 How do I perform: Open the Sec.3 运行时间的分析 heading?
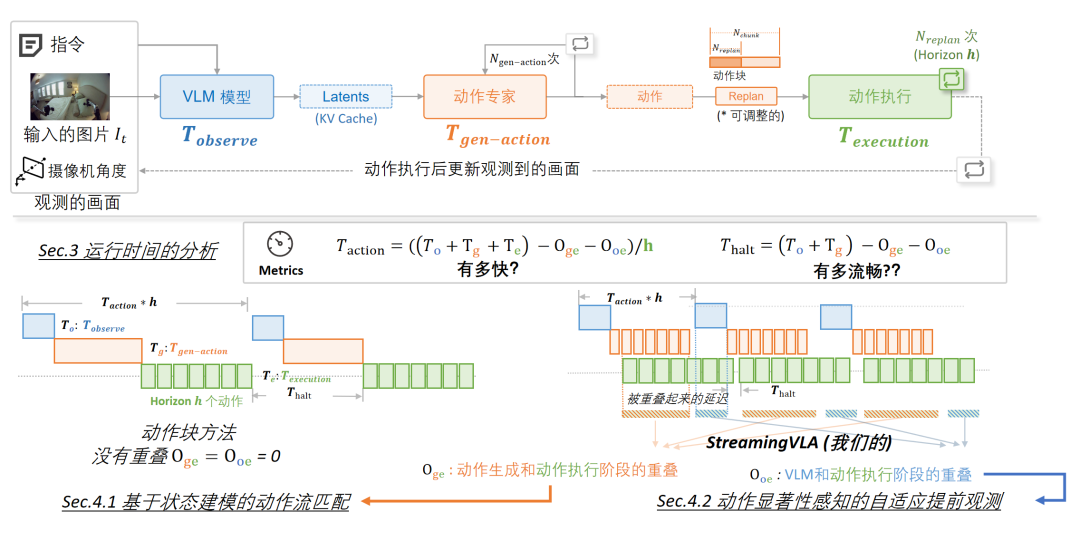pos(127,251)
